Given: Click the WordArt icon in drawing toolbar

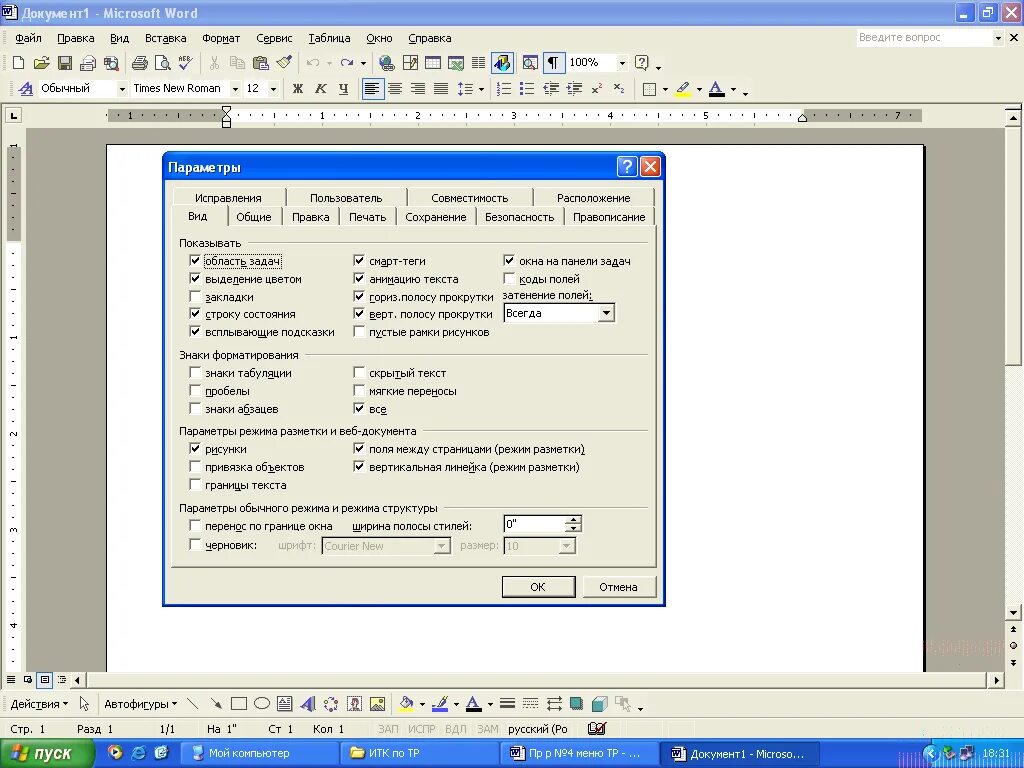Looking at the screenshot, I should click(x=308, y=703).
